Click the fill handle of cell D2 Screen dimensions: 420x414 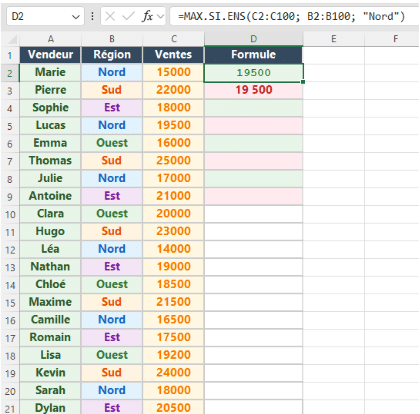tap(303, 82)
